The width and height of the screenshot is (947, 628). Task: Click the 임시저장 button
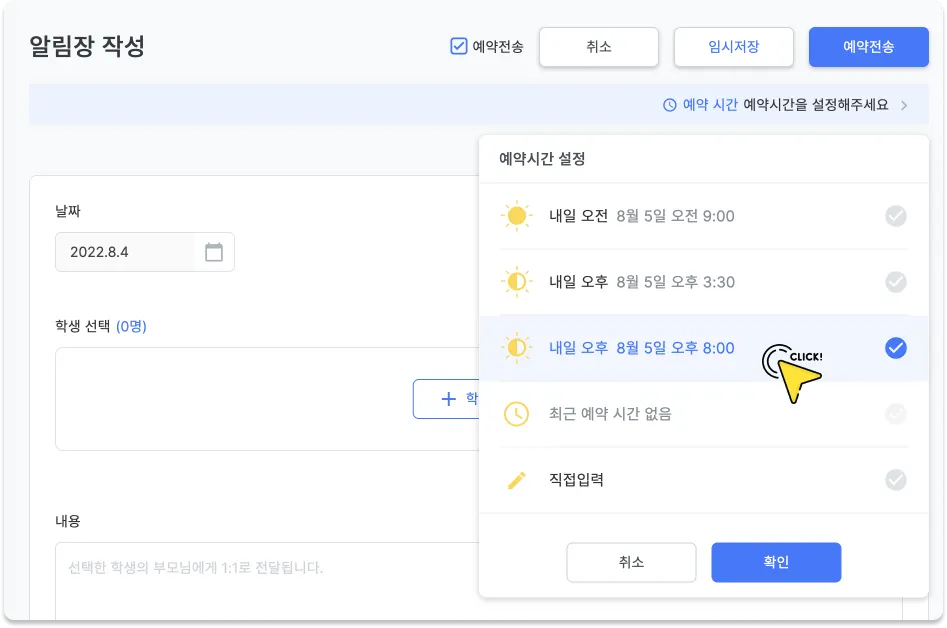(733, 47)
